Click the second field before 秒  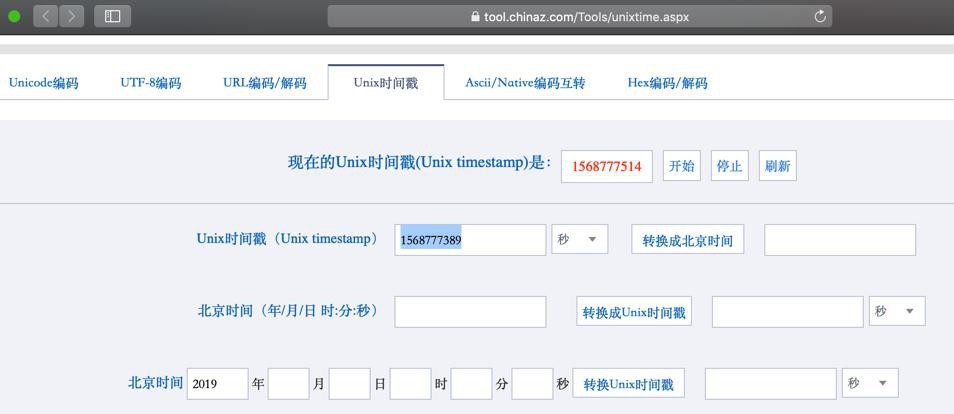point(532,384)
